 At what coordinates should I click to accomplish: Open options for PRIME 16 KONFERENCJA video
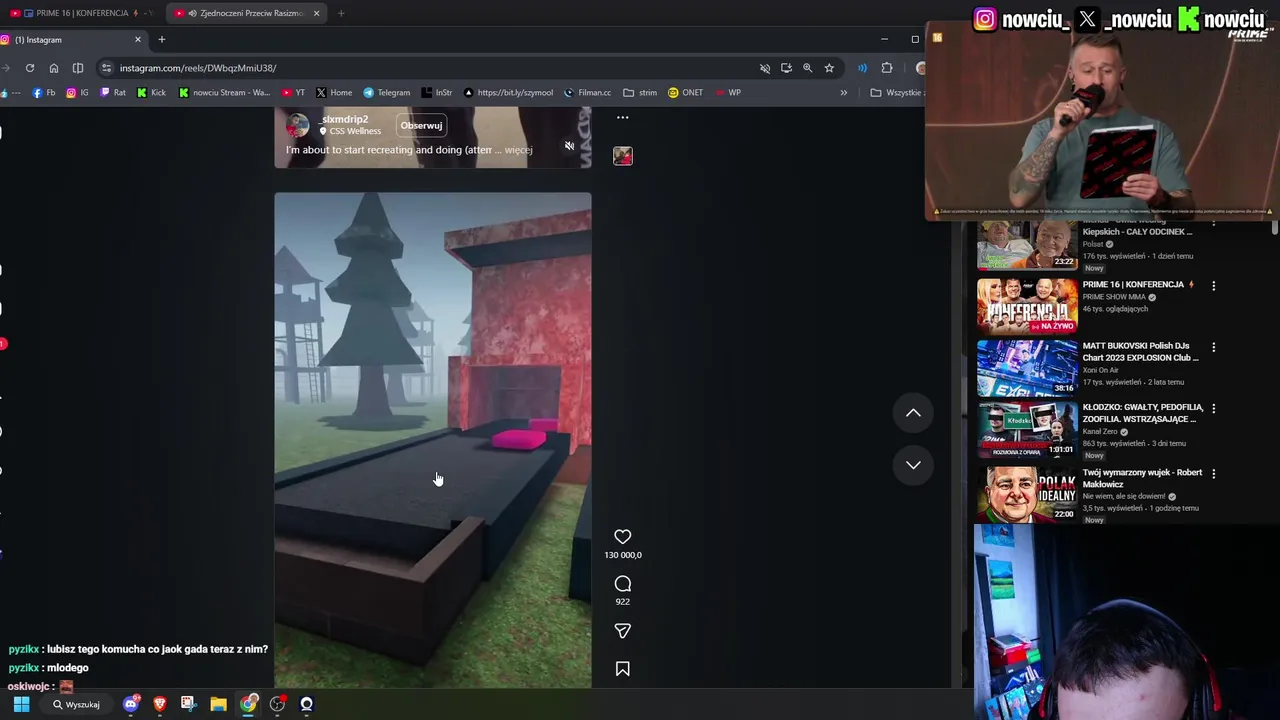pos(1213,286)
